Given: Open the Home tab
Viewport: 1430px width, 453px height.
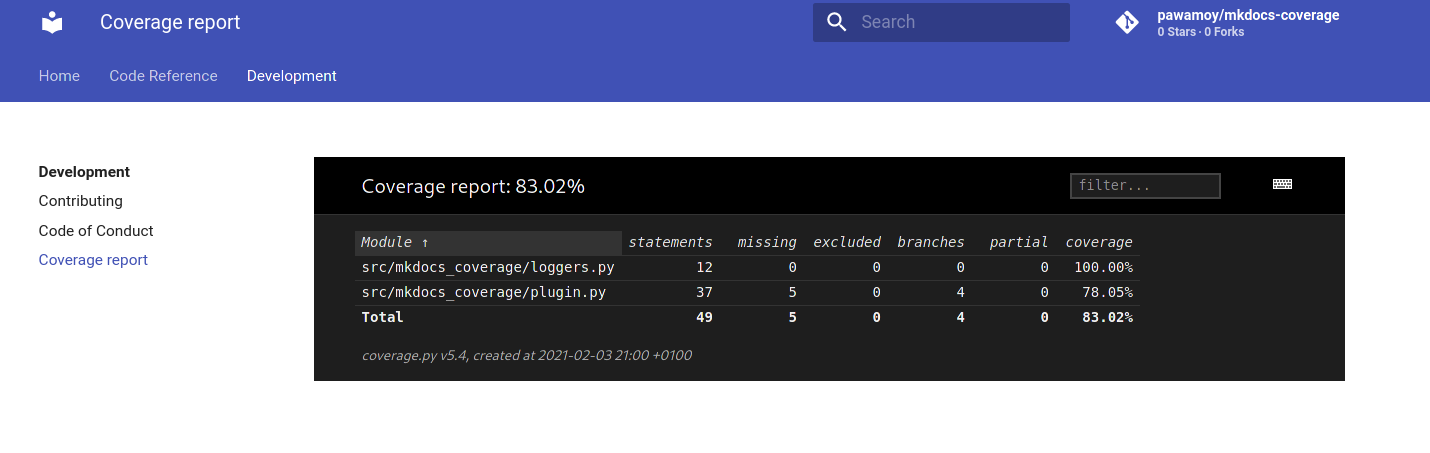Looking at the screenshot, I should (59, 76).
